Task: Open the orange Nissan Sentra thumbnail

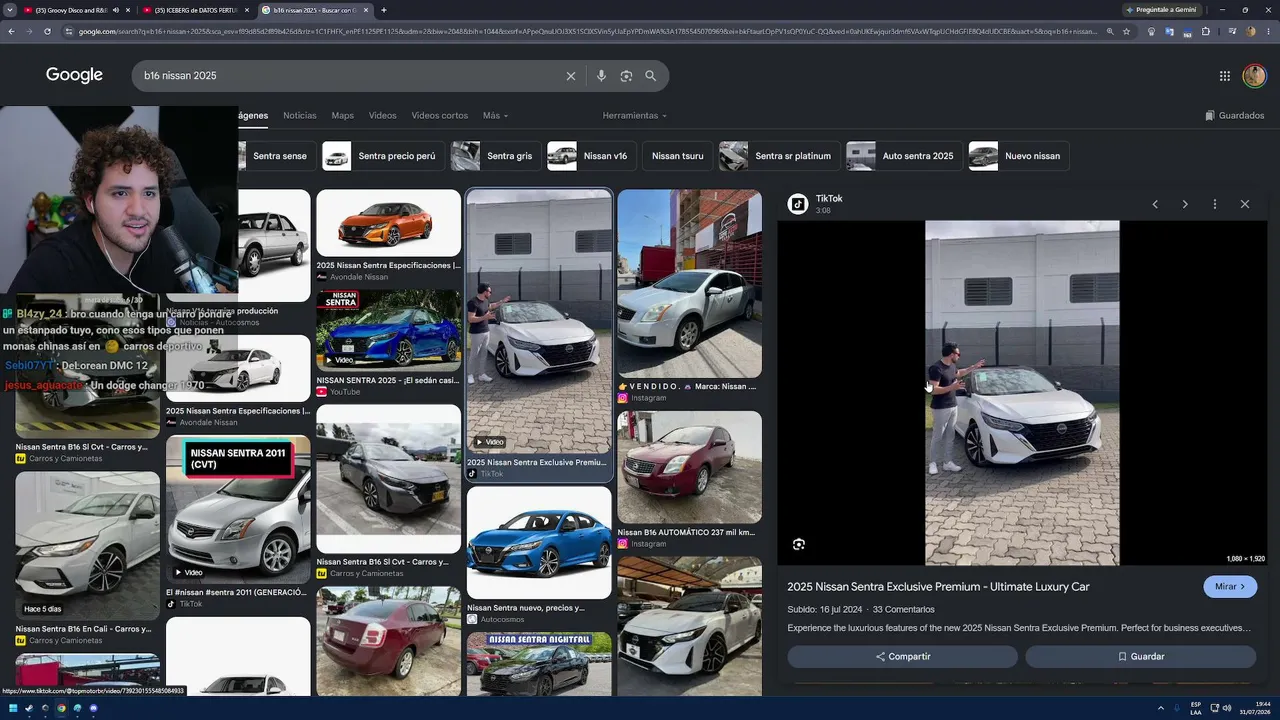Action: (x=388, y=223)
